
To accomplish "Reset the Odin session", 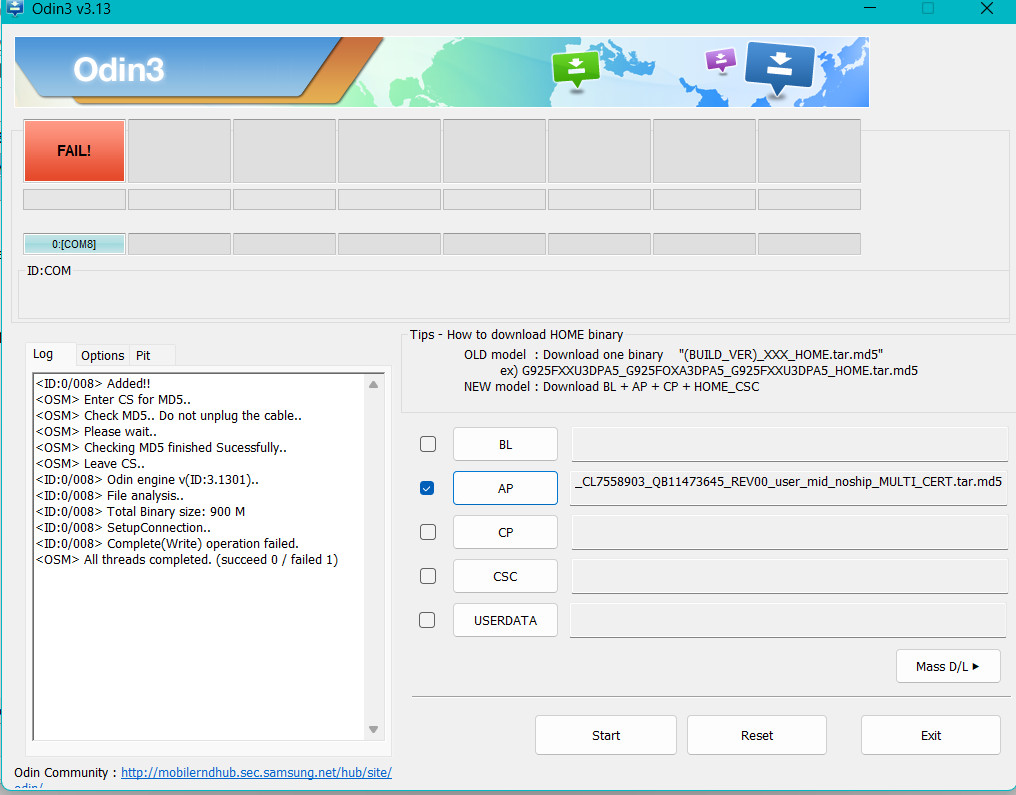I will [x=757, y=735].
